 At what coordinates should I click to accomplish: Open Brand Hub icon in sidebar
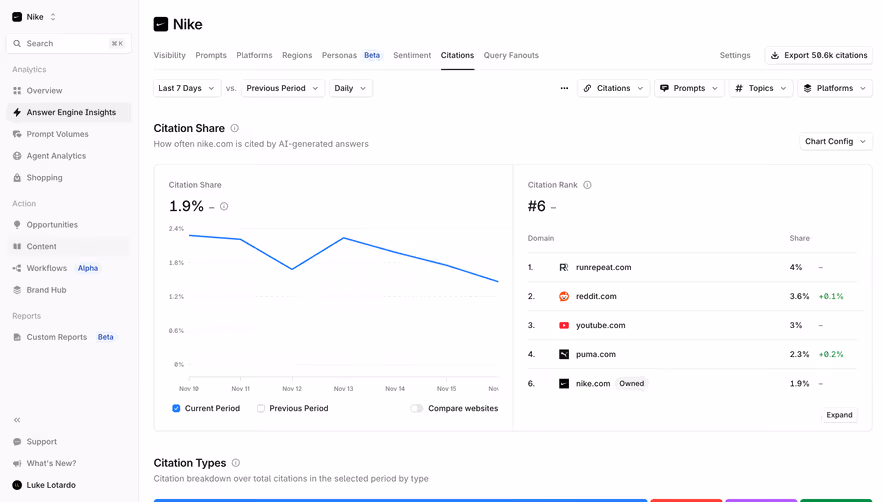17,290
